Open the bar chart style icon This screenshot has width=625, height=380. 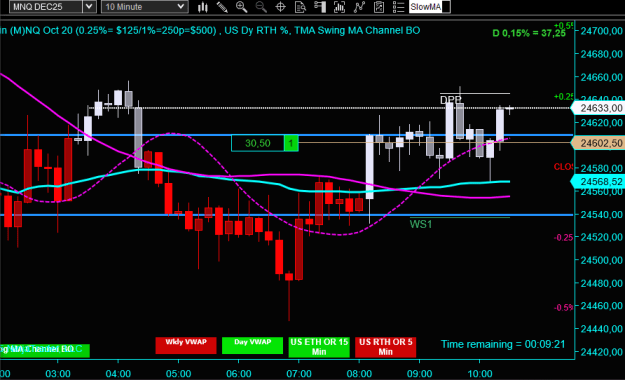(202, 7)
